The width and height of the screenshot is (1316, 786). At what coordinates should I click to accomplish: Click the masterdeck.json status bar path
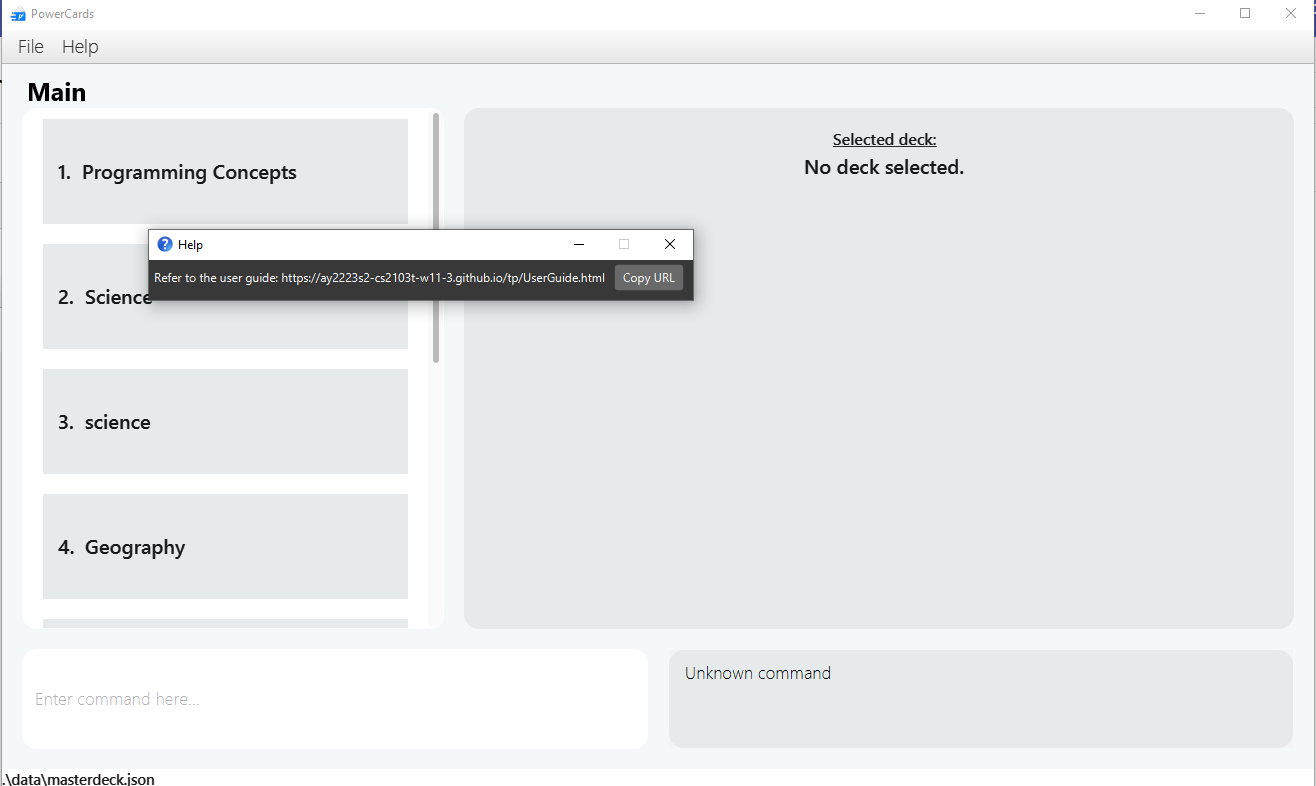point(78,778)
